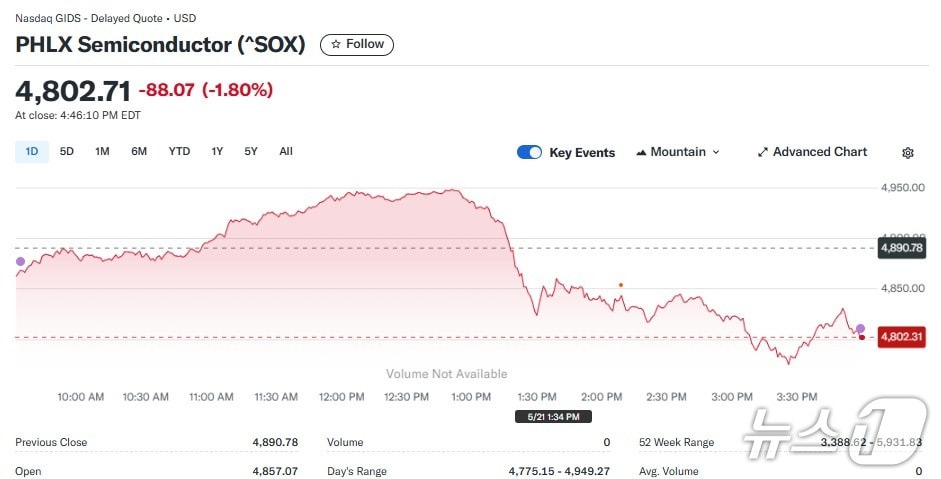Screen dimensions: 941x479
Task: Click the purple event dot near chart end
Action: coord(860,328)
